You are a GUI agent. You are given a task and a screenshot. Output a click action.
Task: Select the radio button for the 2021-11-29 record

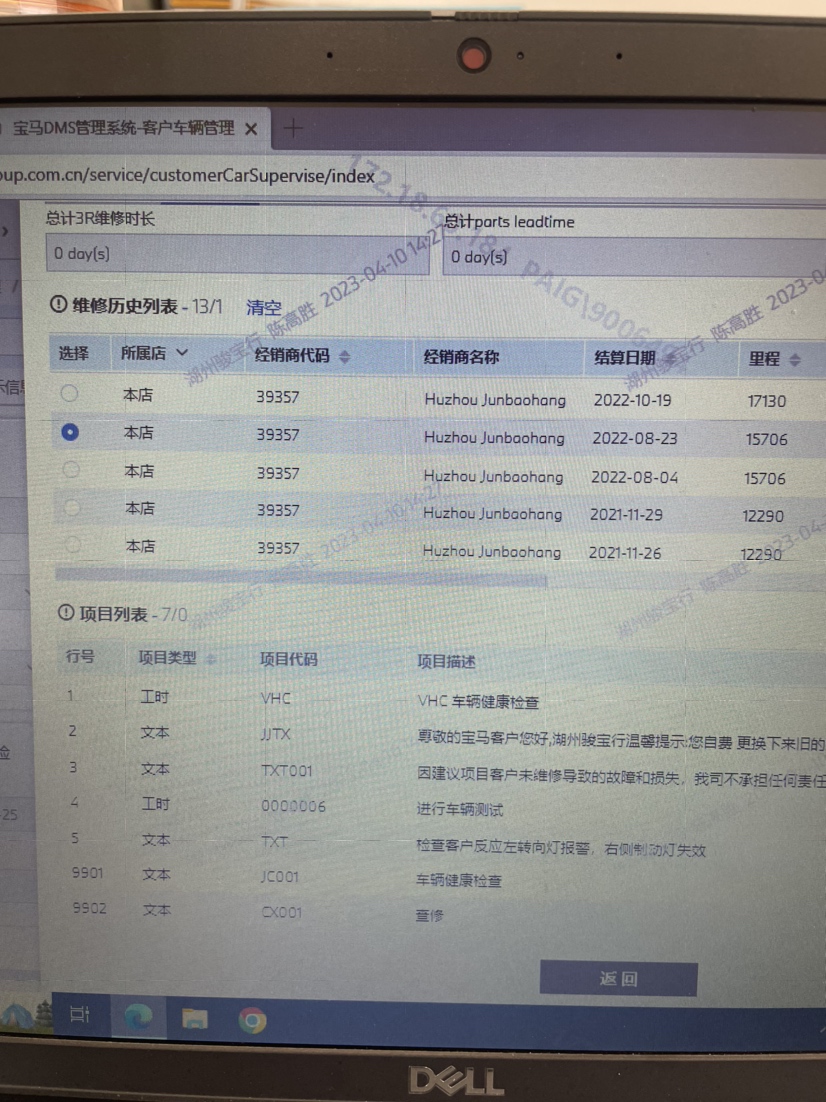click(x=72, y=507)
